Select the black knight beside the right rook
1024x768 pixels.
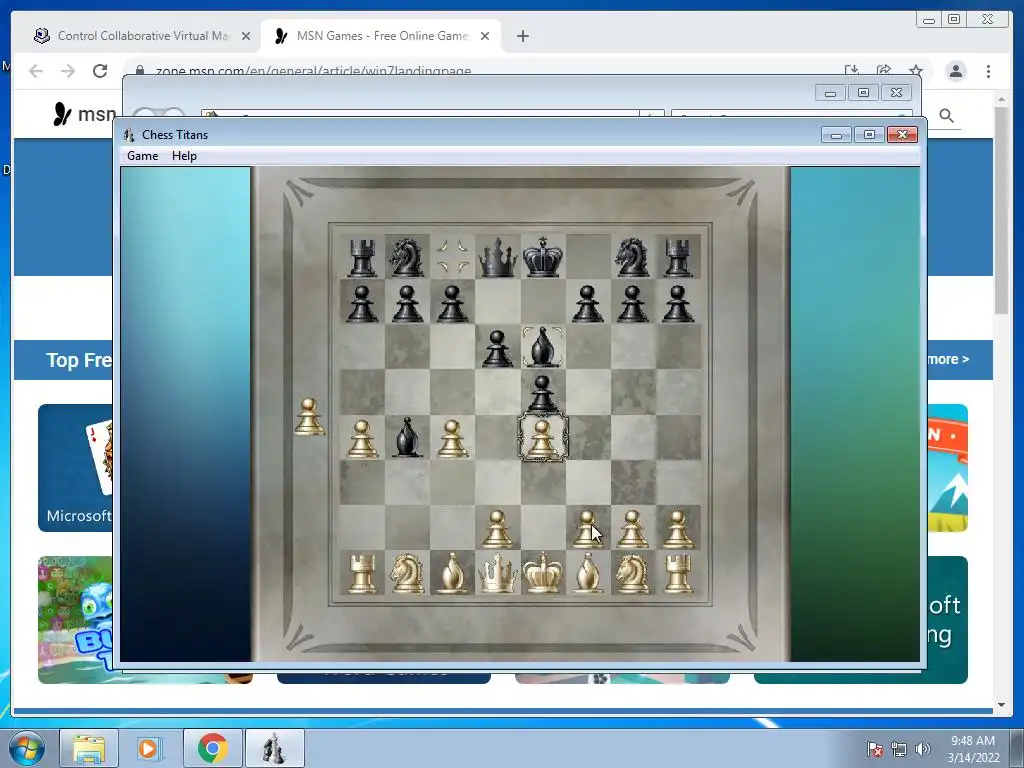632,258
